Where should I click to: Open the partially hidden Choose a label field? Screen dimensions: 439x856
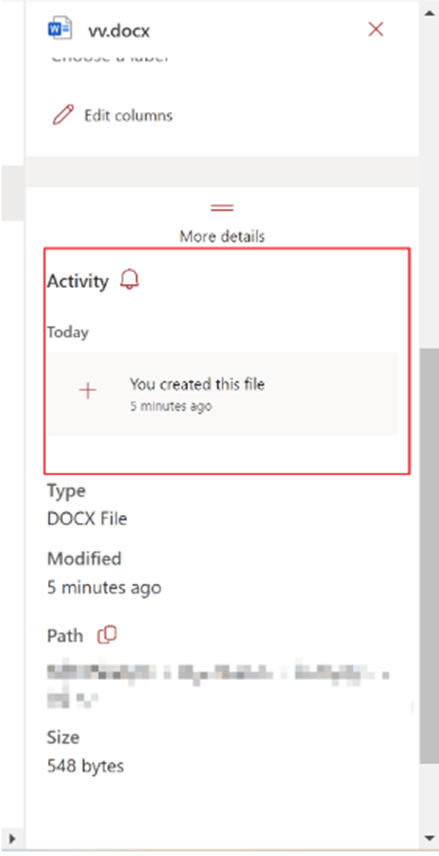point(110,58)
